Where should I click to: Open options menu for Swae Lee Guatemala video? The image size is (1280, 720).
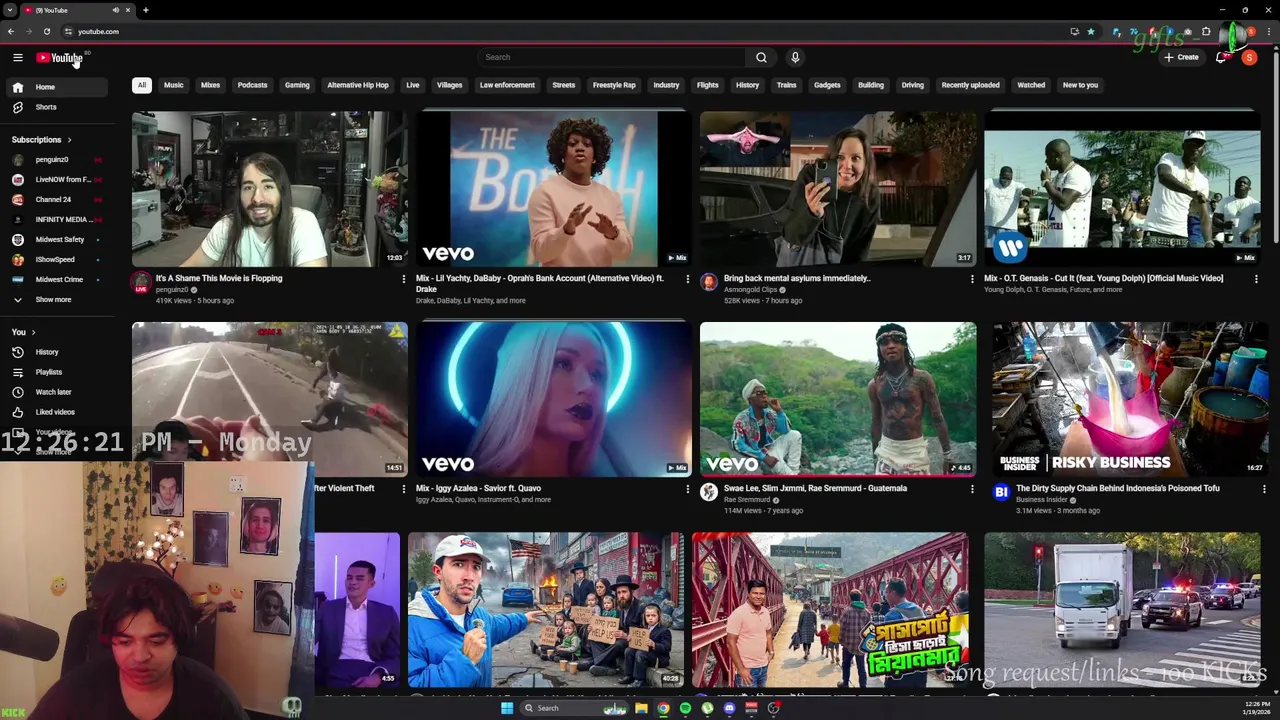tap(971, 489)
